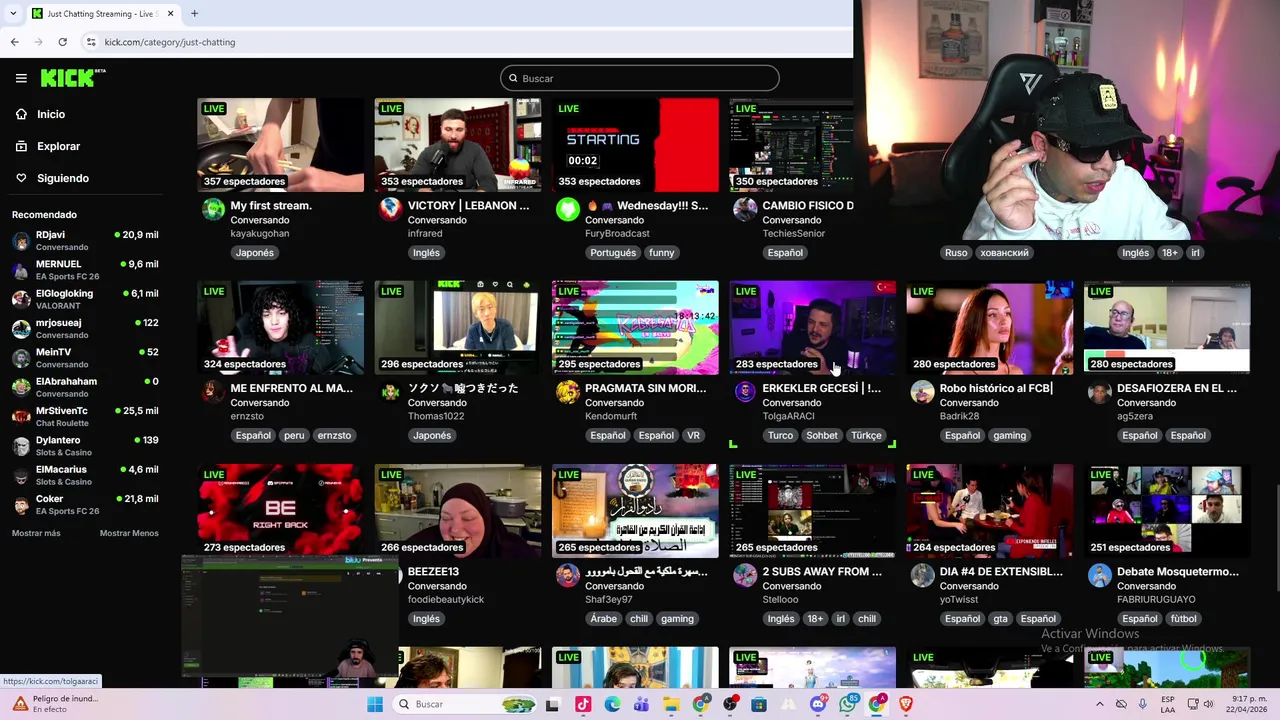Click Stellooo channel avatar

click(x=744, y=575)
